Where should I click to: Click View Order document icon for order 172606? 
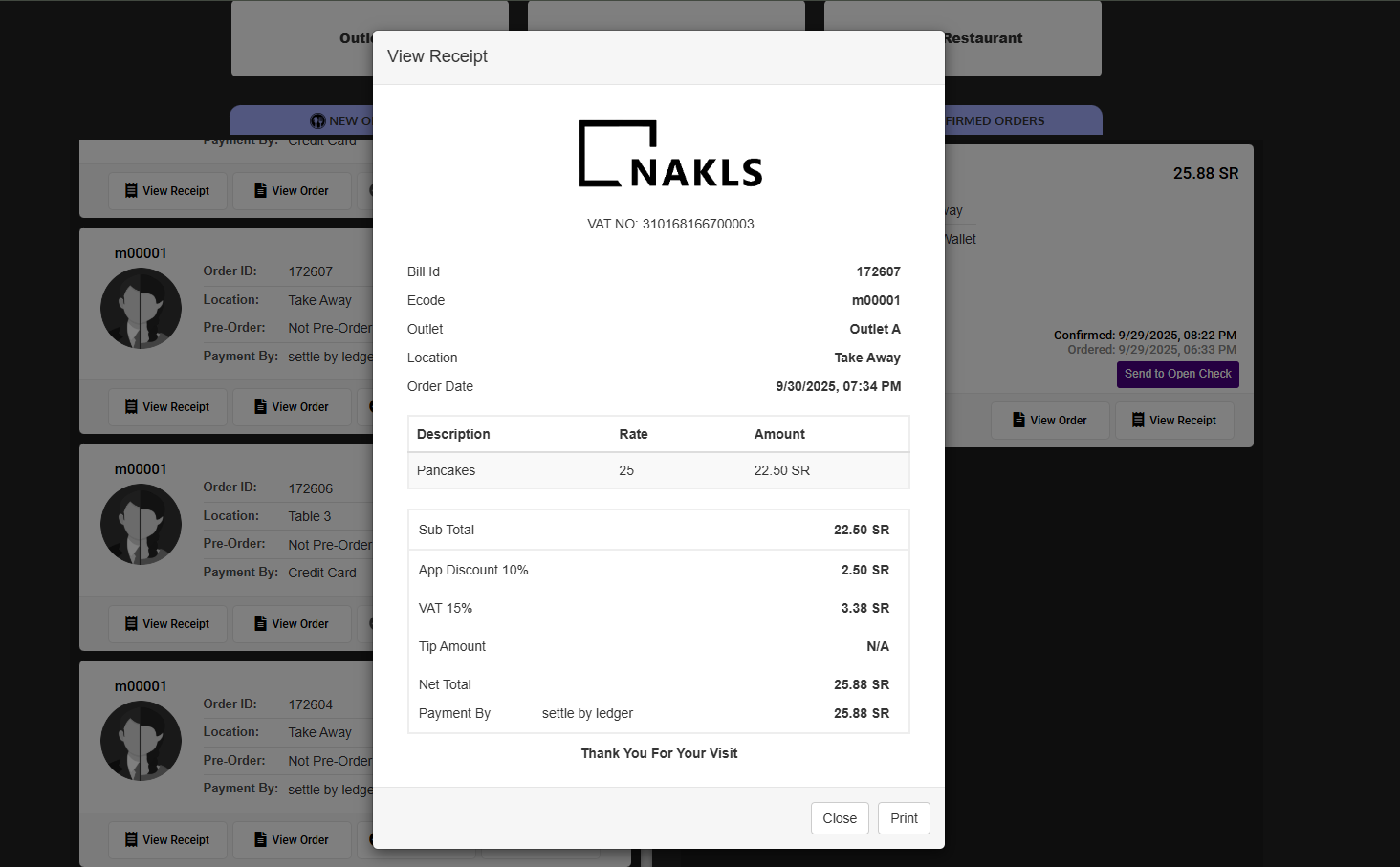coord(260,623)
